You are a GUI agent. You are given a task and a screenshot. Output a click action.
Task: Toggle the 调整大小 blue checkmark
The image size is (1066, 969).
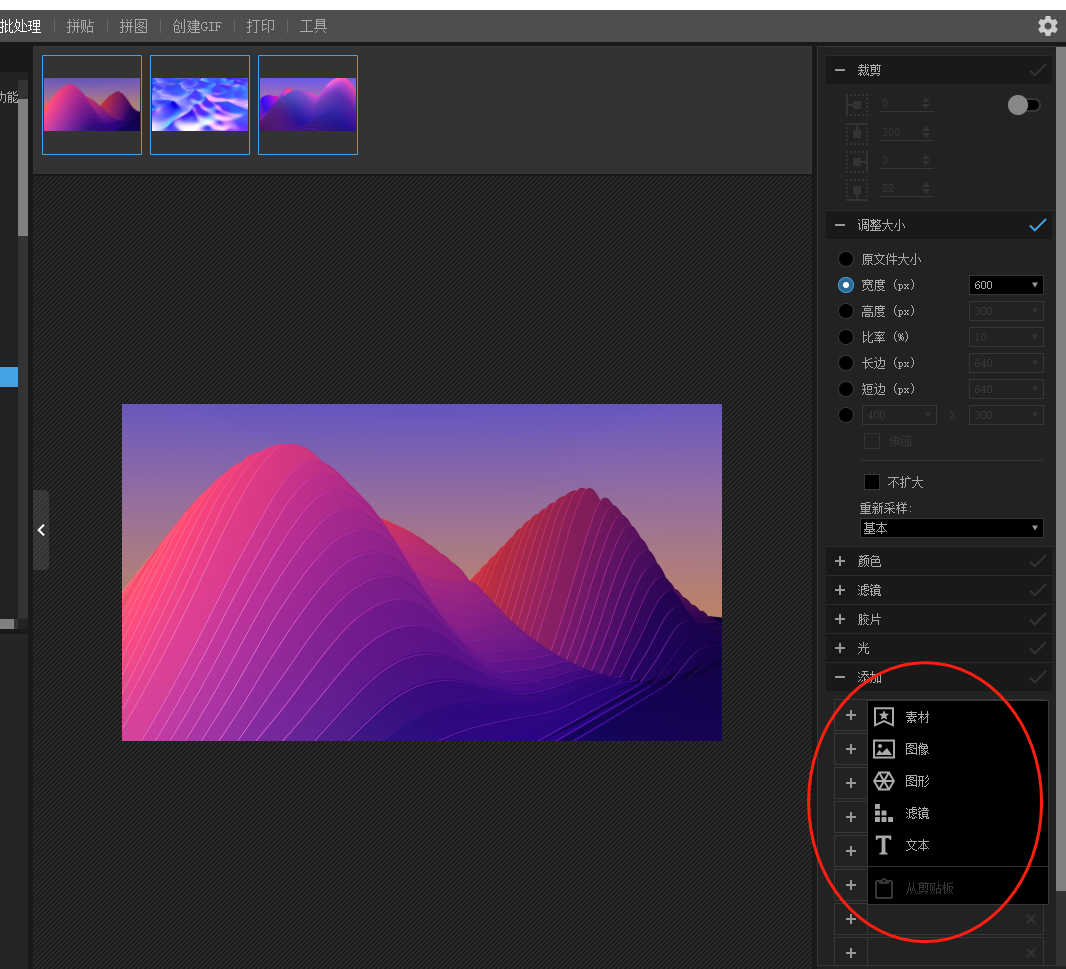pos(1038,225)
